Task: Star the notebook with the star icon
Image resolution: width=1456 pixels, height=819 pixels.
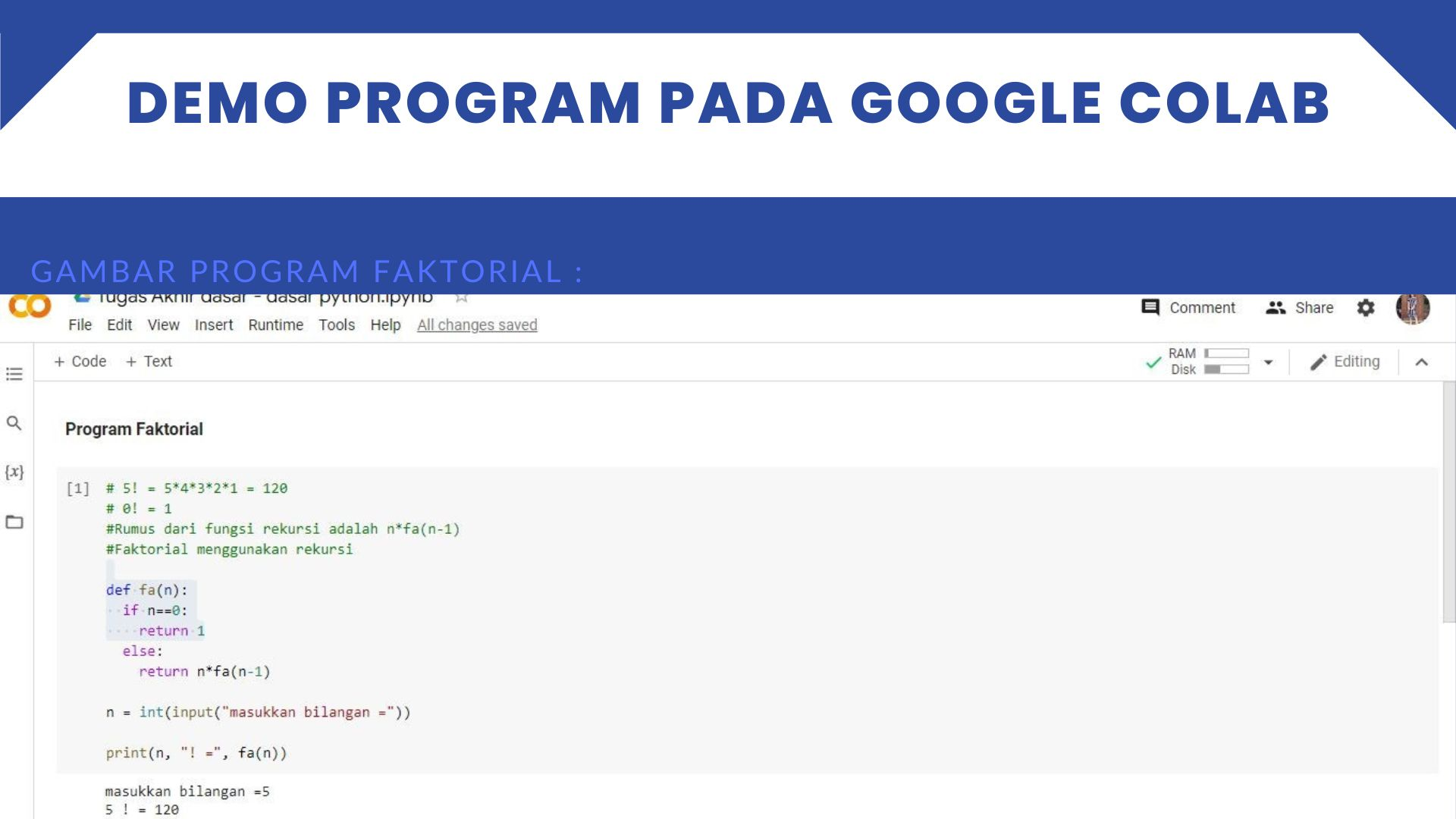Action: click(x=461, y=298)
